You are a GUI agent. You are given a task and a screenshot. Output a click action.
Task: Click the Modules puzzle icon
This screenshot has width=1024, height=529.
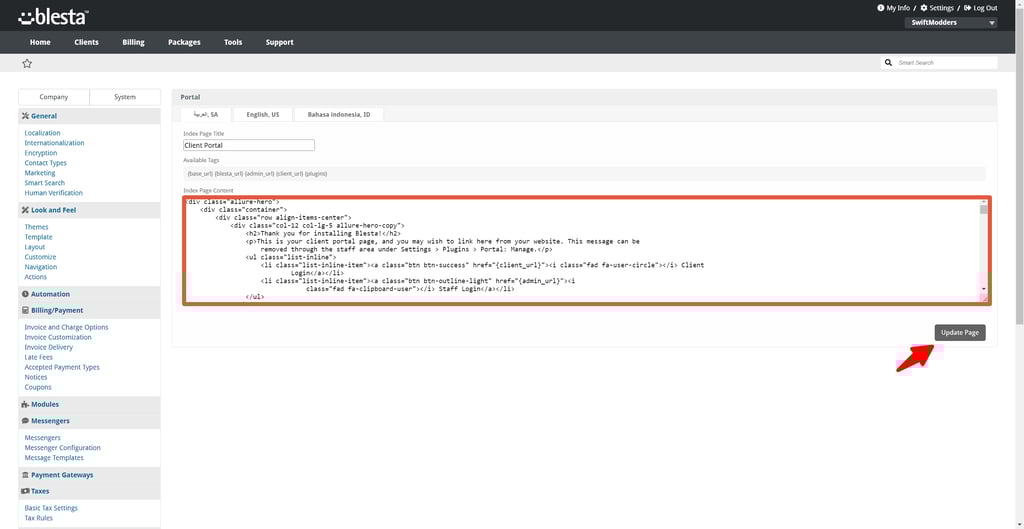click(25, 405)
